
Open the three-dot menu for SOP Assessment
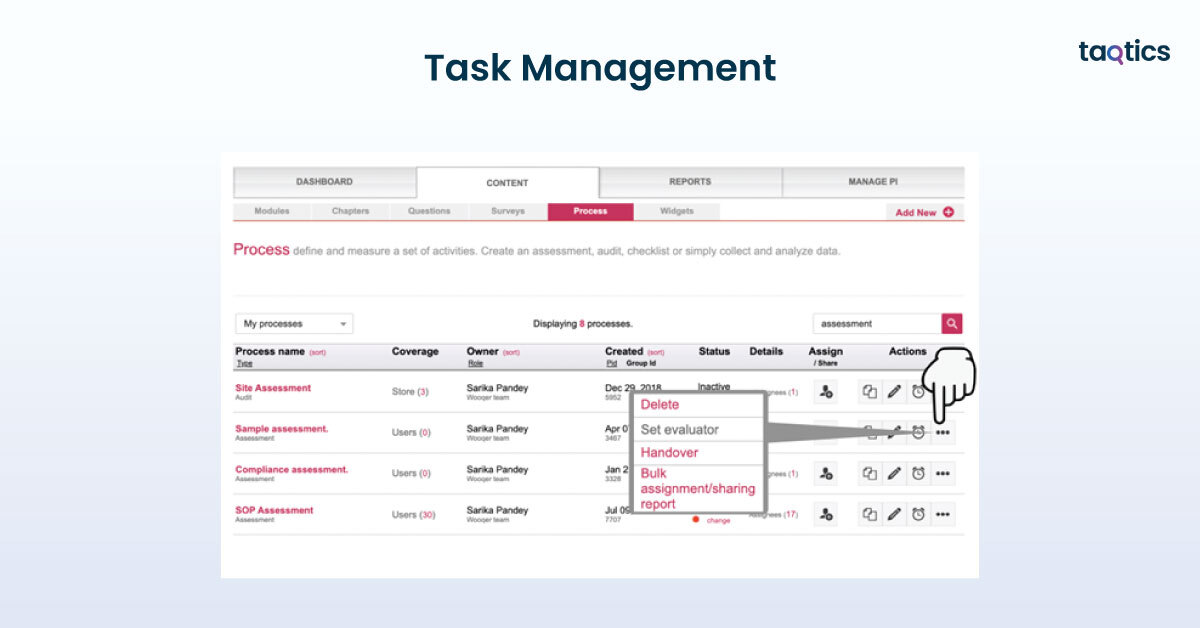(943, 514)
